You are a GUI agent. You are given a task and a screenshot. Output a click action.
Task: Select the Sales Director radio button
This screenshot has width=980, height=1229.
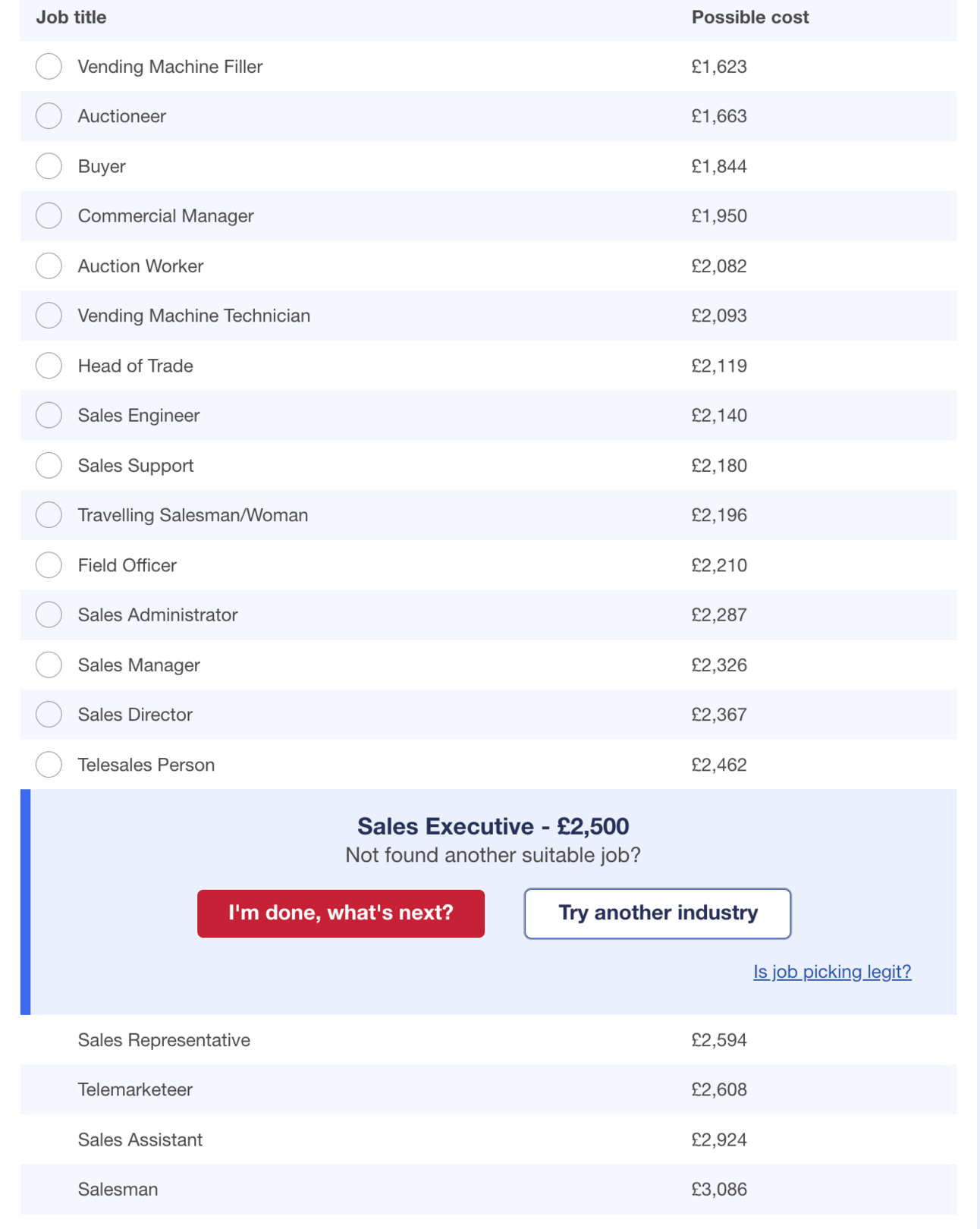point(49,715)
